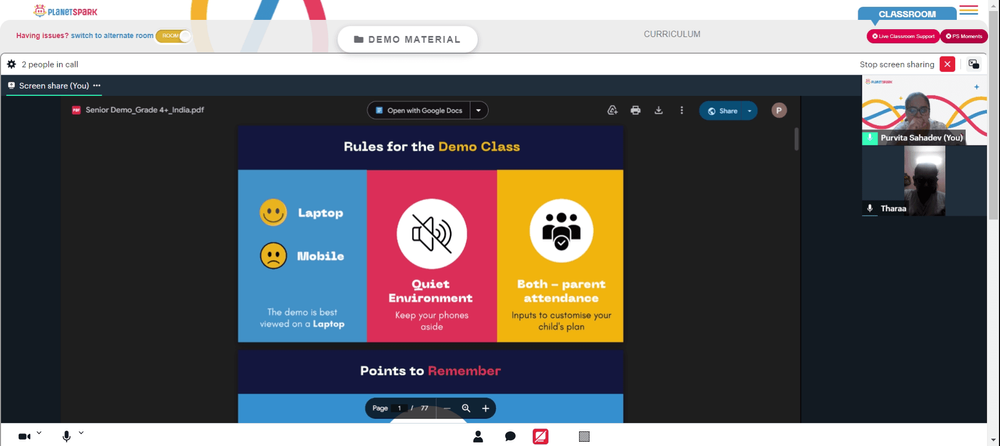
Task: Click the PS Moments button
Action: pos(964,36)
